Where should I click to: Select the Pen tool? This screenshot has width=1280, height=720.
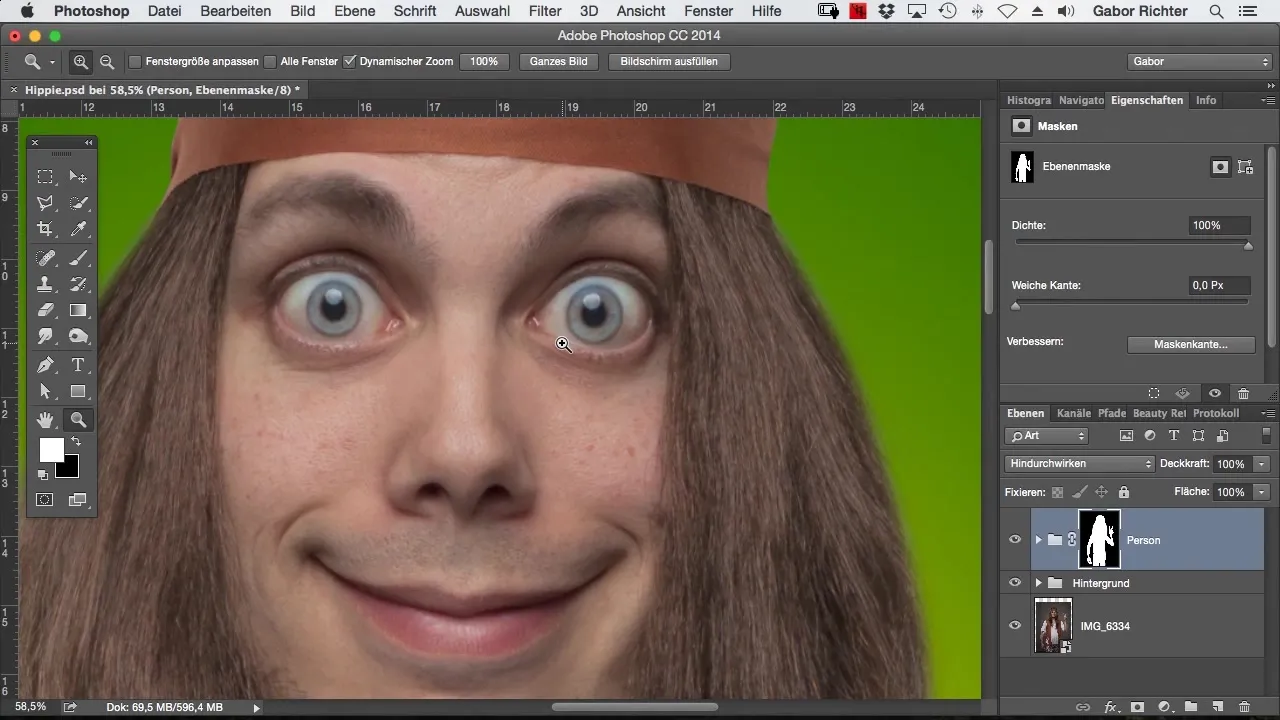point(45,365)
